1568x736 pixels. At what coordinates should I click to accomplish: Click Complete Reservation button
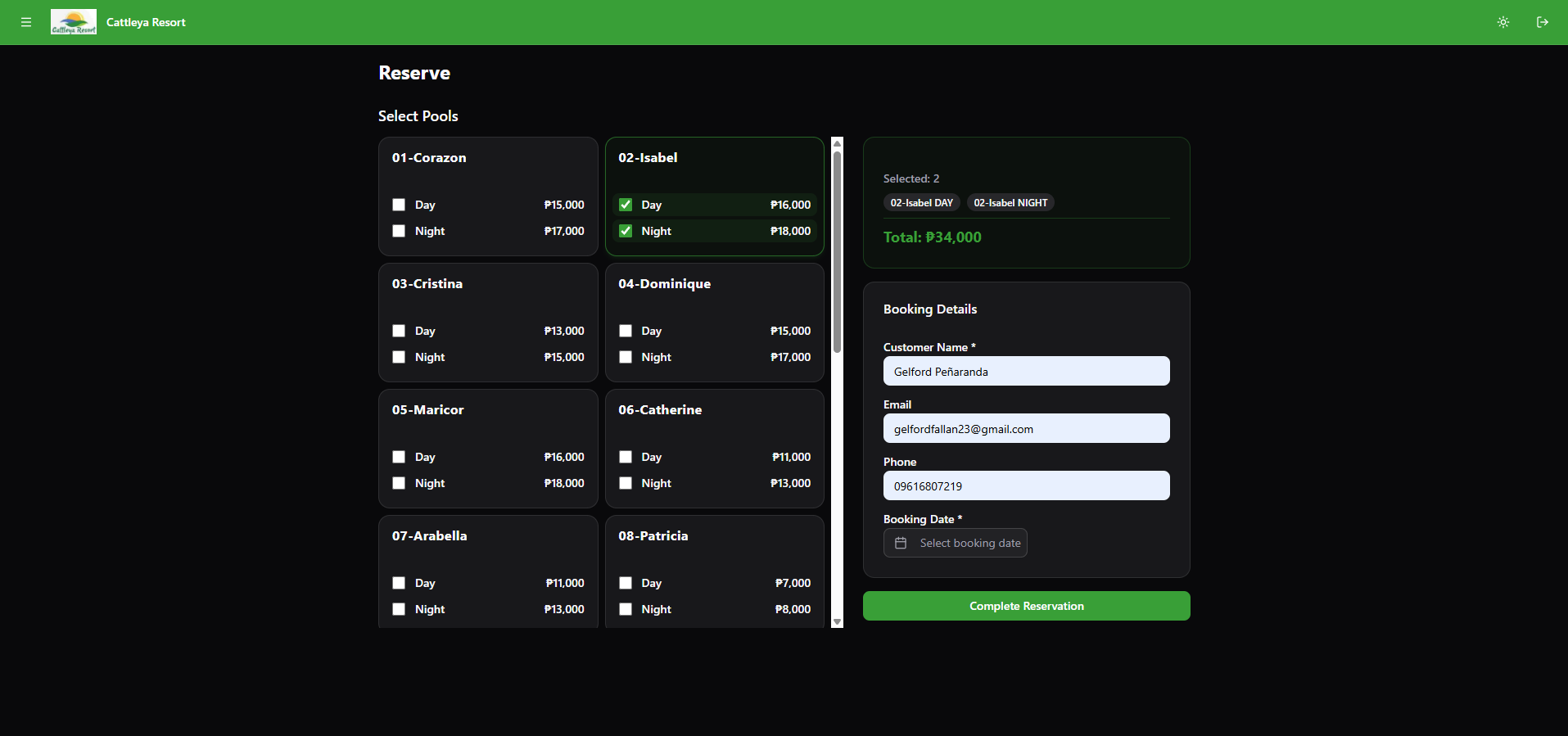coord(1027,606)
